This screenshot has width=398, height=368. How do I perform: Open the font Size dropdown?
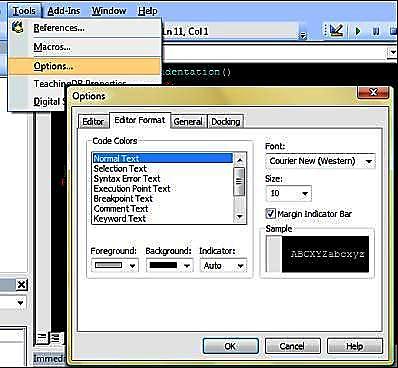point(289,193)
